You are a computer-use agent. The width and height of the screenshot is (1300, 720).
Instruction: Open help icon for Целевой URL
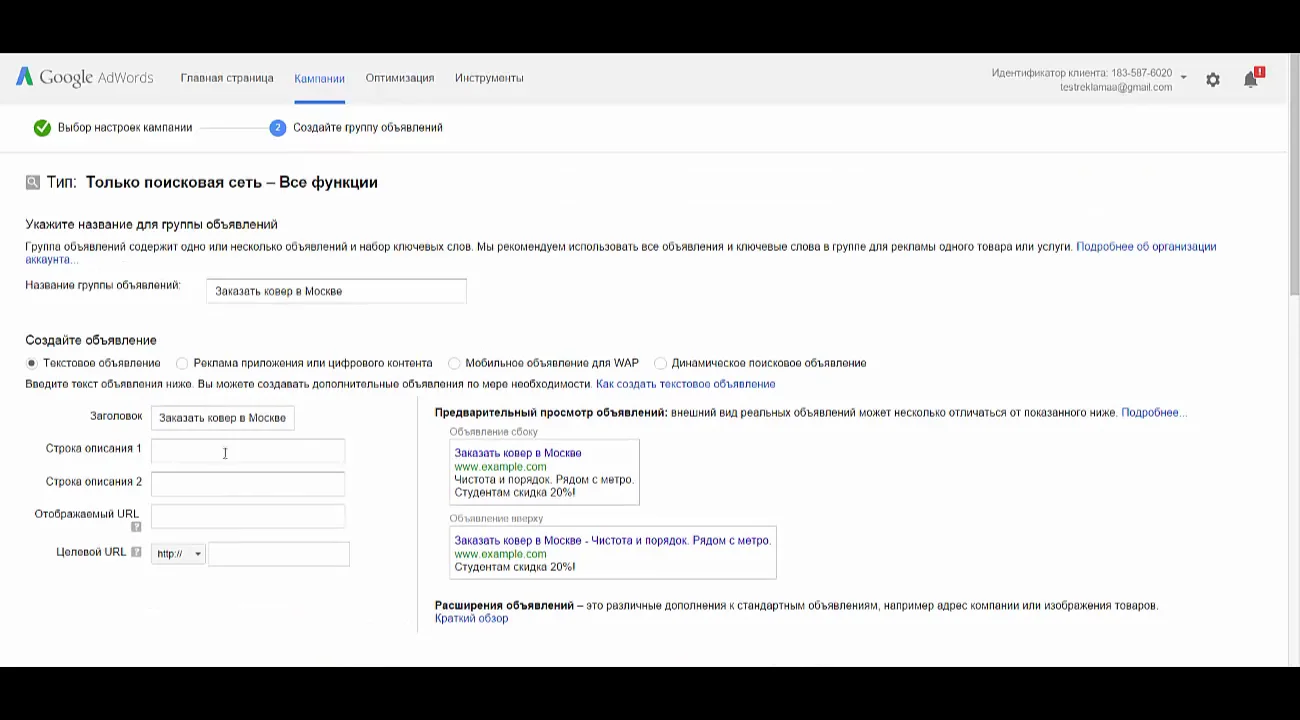click(136, 552)
